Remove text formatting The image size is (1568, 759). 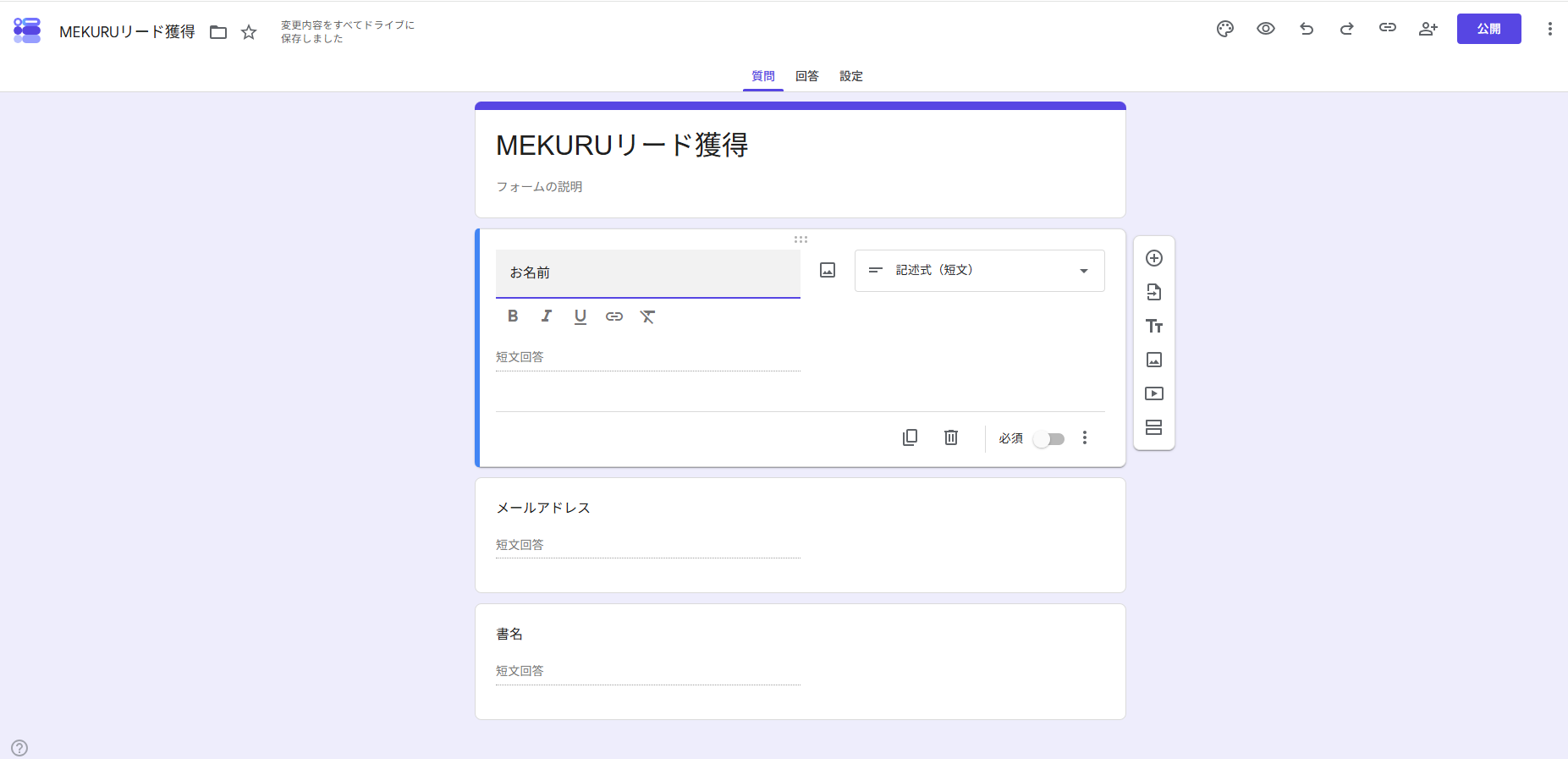[648, 316]
